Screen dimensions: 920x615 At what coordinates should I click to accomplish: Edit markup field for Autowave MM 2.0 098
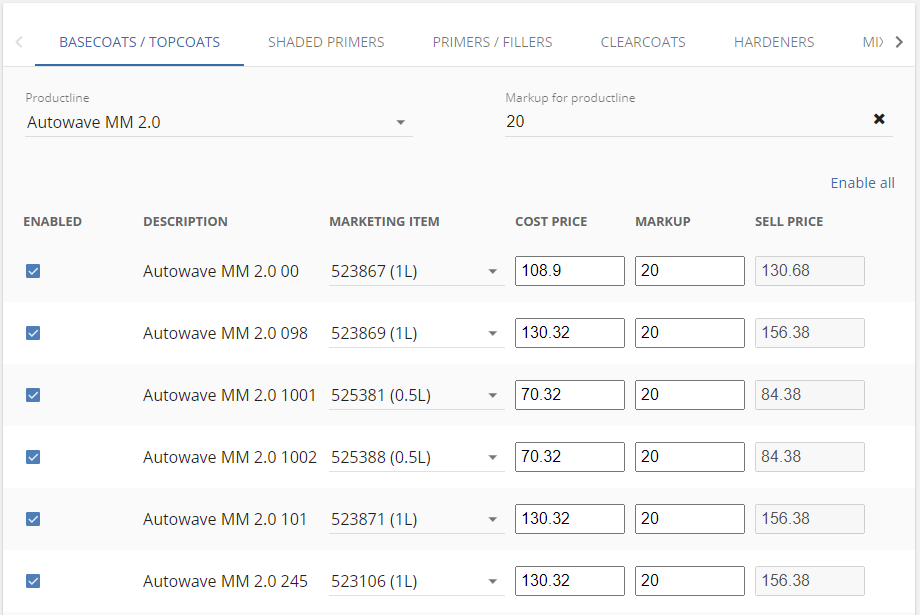689,333
